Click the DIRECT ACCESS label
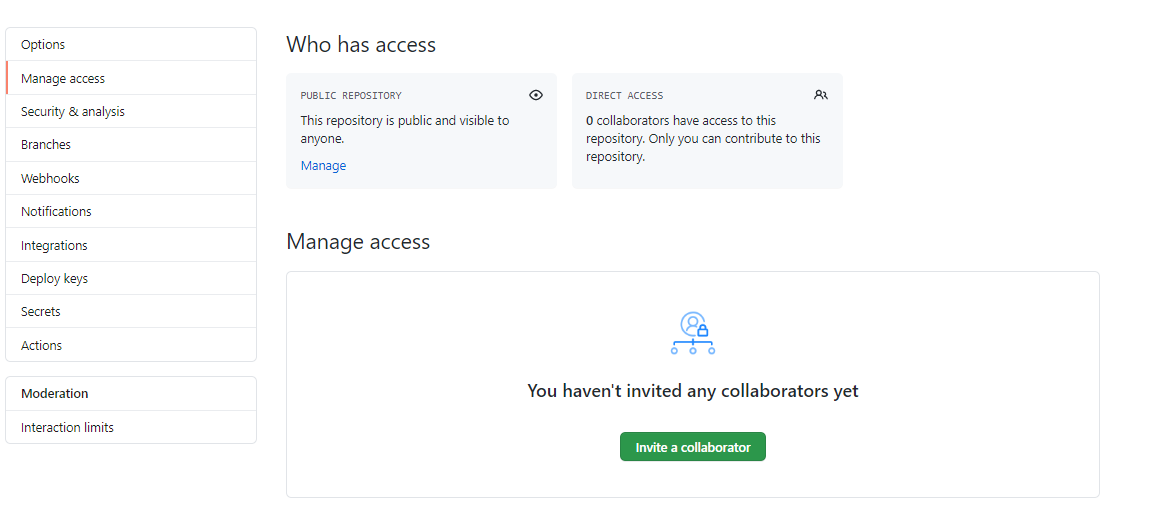 pos(624,96)
